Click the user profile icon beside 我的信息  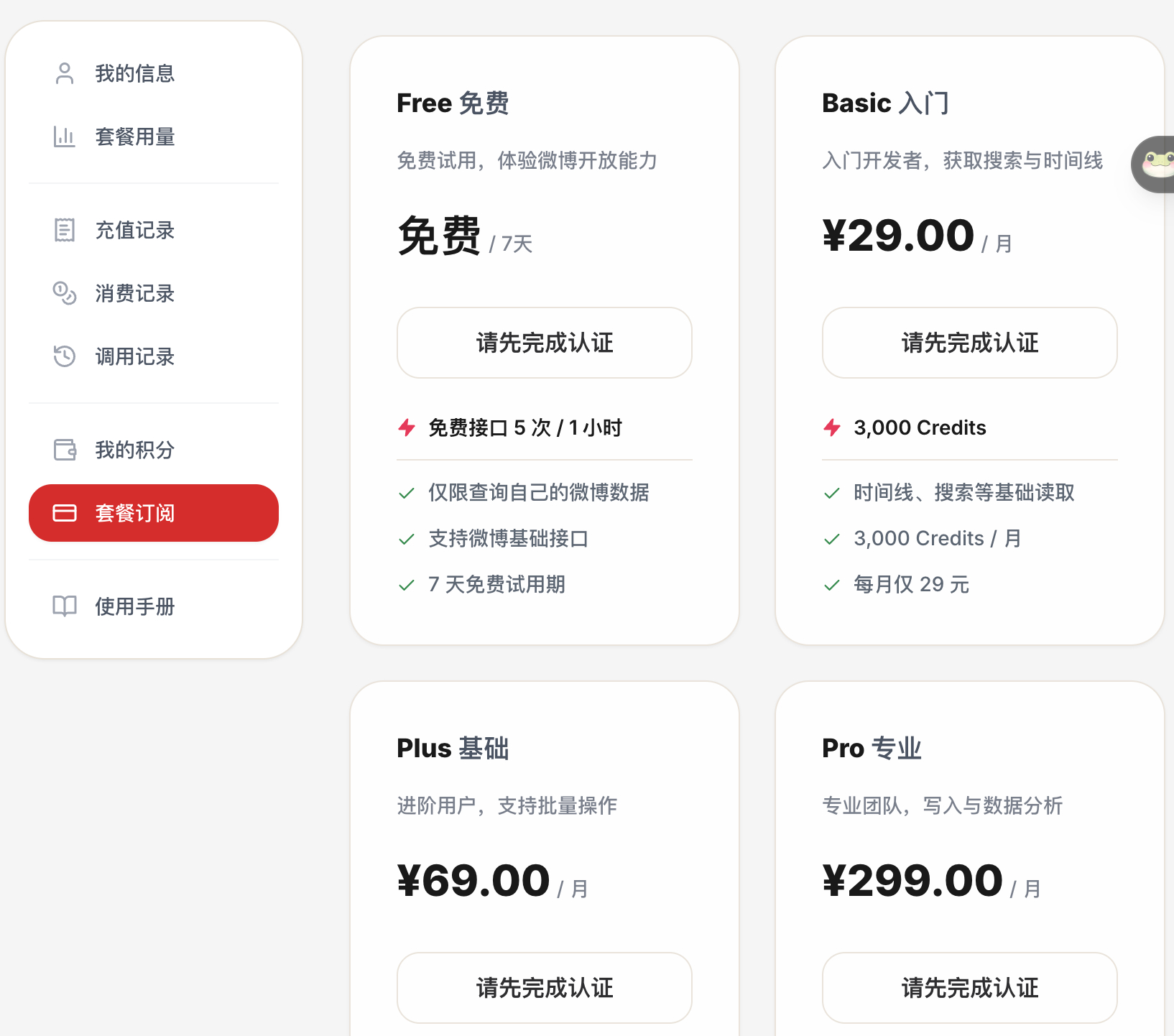(65, 73)
